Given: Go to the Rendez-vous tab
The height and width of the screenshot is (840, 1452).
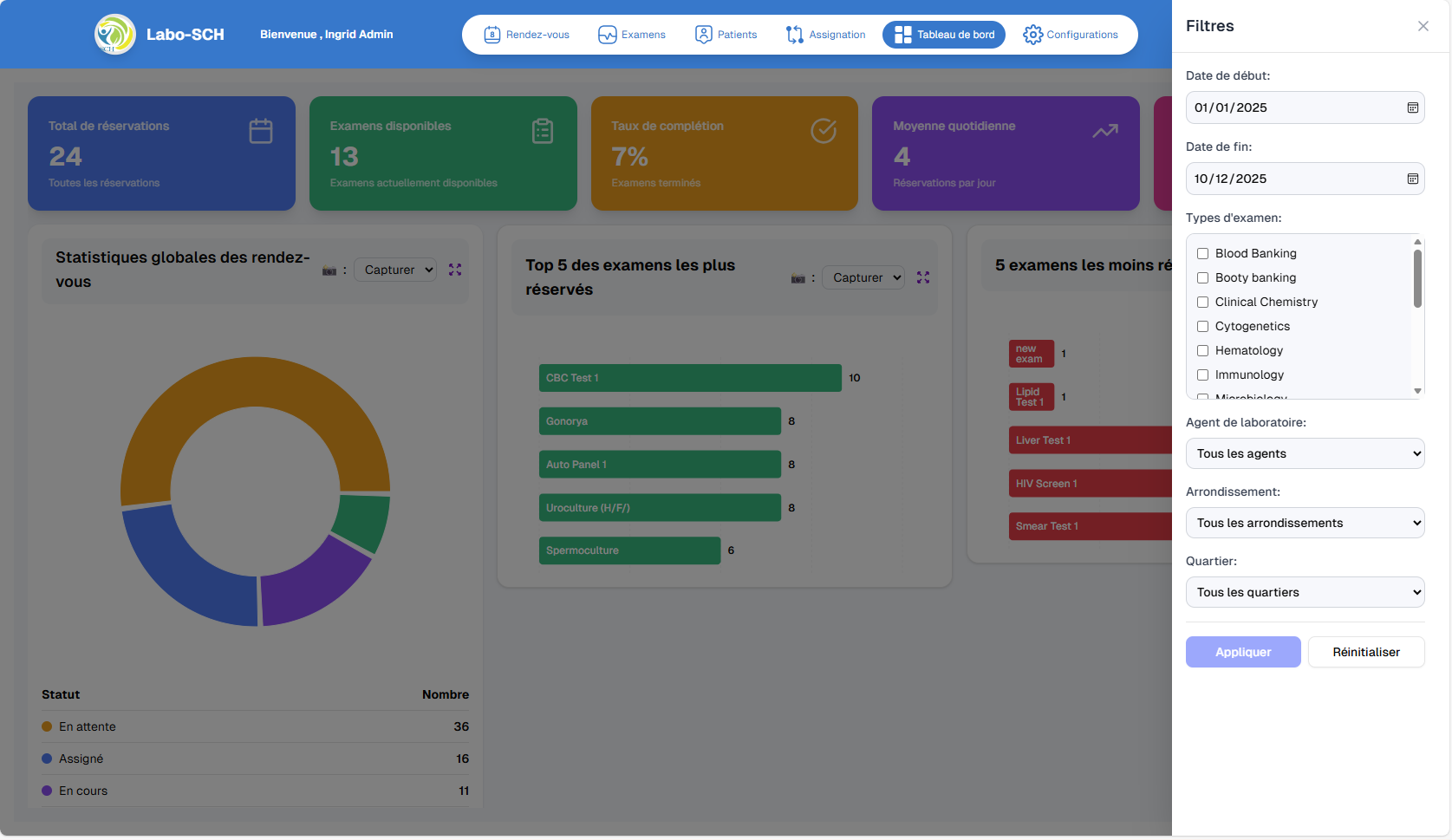Looking at the screenshot, I should (x=526, y=35).
